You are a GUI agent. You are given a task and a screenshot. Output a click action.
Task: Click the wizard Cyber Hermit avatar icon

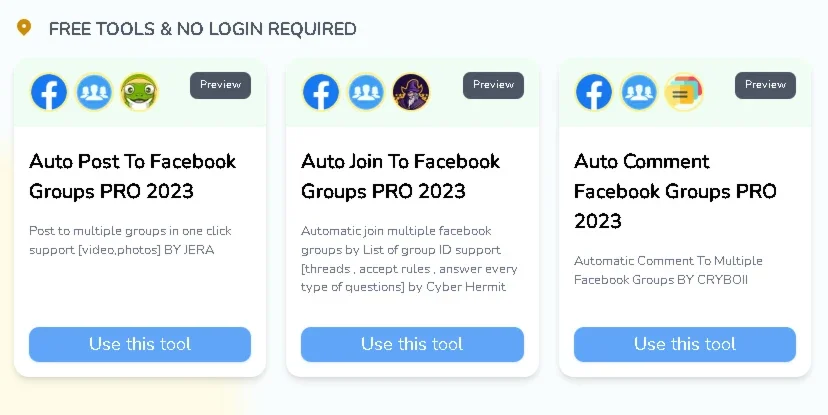(411, 92)
